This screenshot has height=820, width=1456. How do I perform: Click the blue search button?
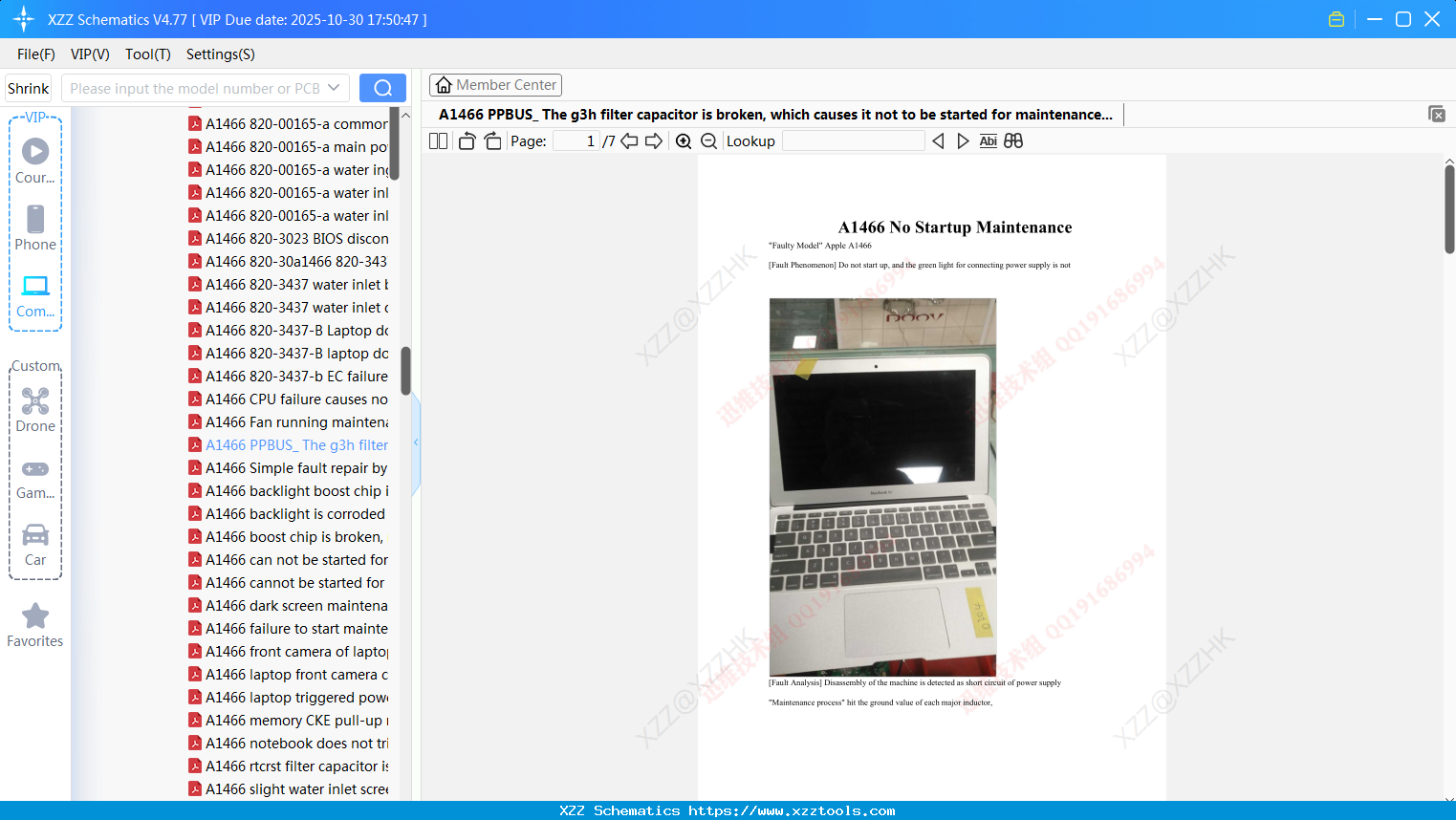coord(382,88)
